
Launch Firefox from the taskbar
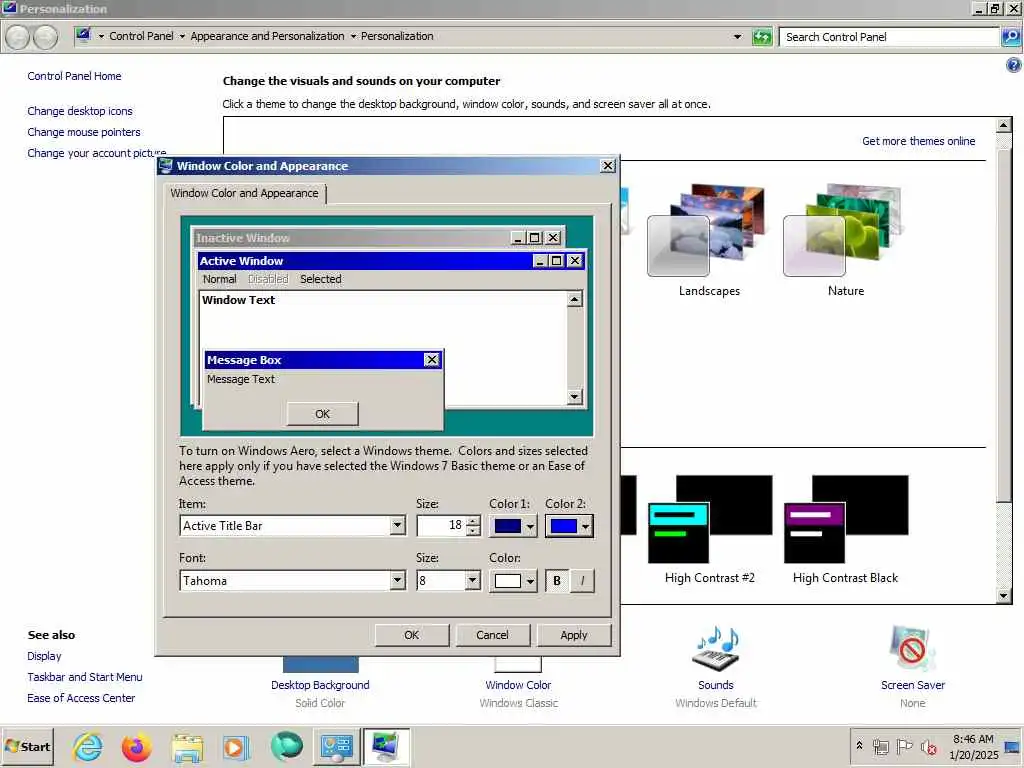point(136,746)
